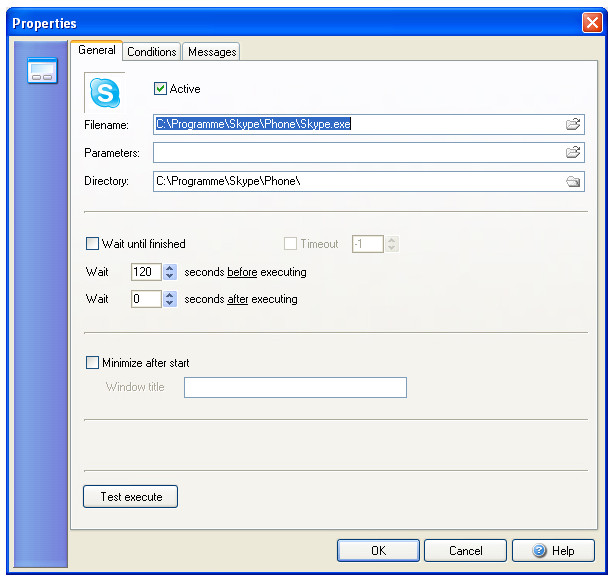Image resolution: width=613 pixels, height=581 pixels.
Task: Click the Skype program icon
Action: (x=105, y=93)
